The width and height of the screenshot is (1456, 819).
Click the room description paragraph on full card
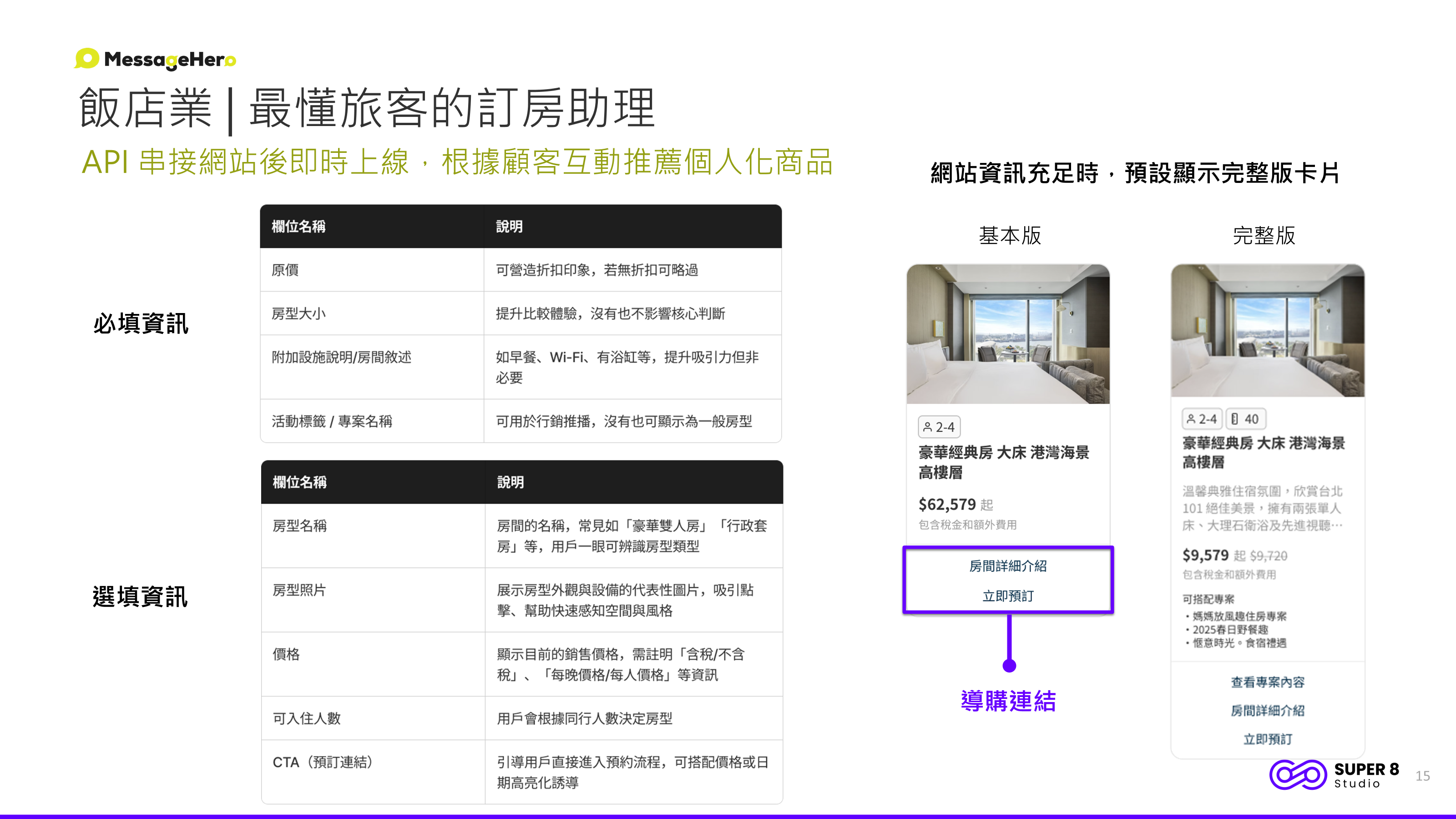pyautogui.click(x=1263, y=508)
